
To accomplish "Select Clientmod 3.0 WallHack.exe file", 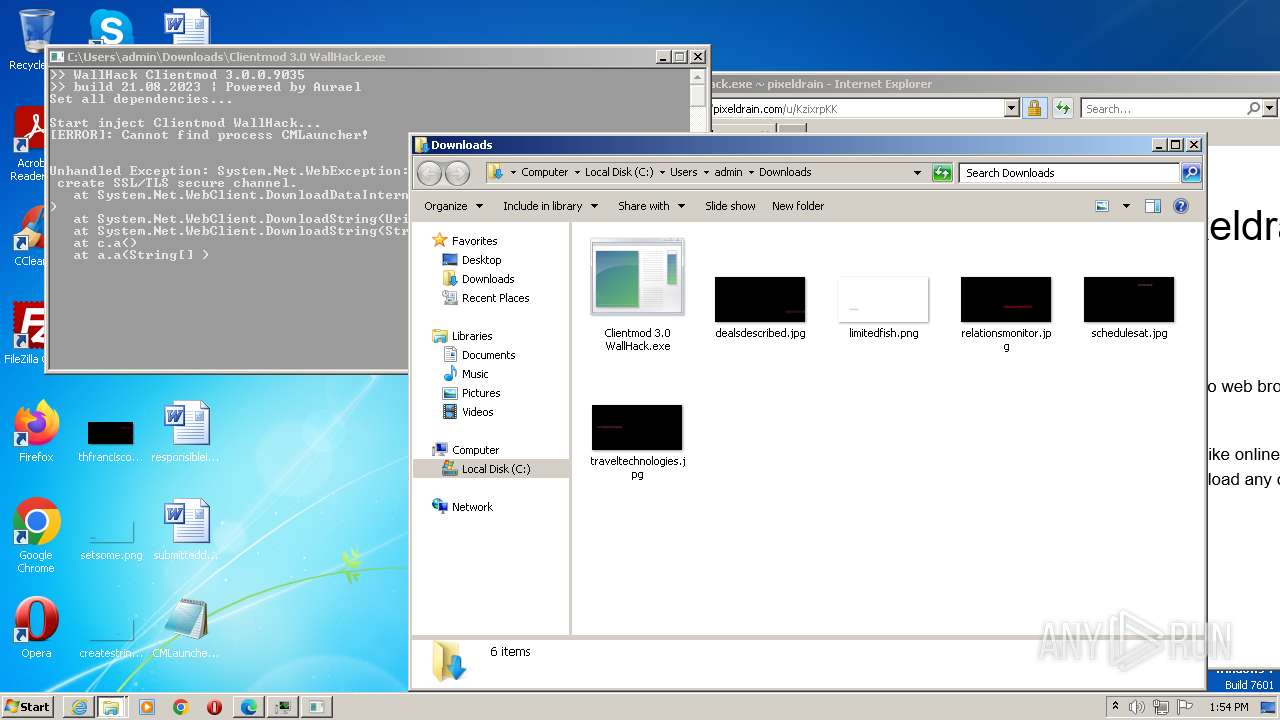I will click(x=637, y=296).
